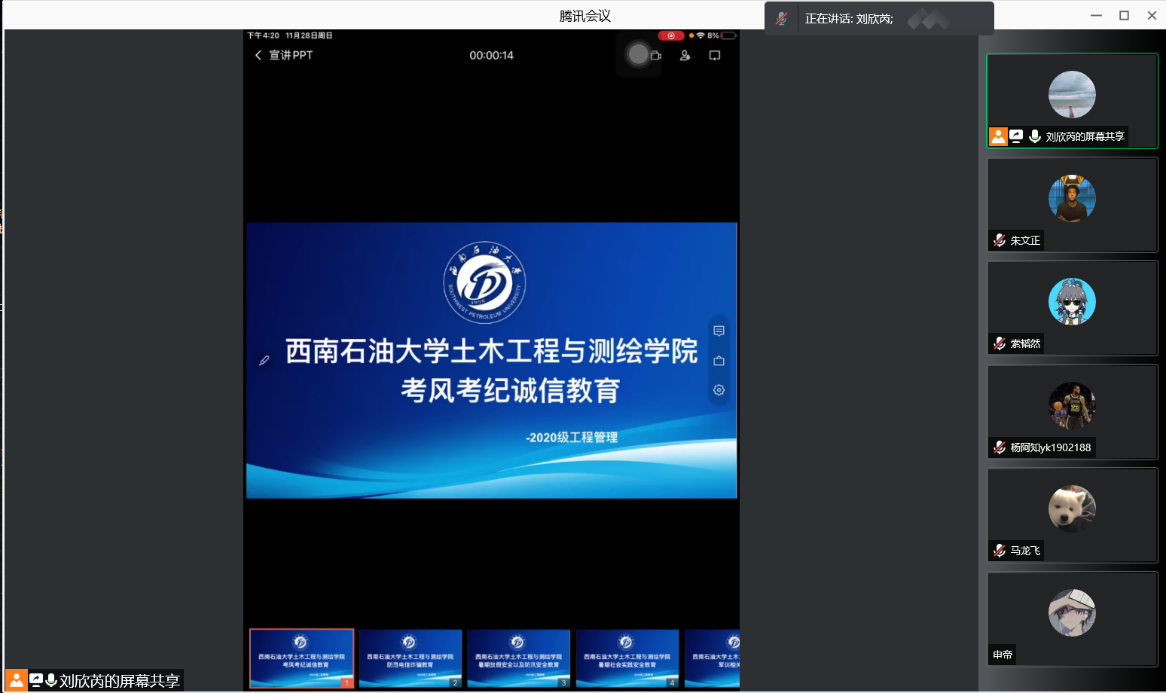The image size is (1166, 693).
Task: Click the briefcase toolbox icon on the slide sidebar
Action: 719,361
